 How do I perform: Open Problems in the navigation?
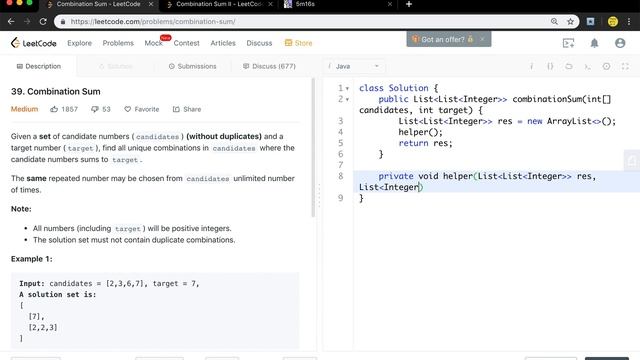[118, 43]
